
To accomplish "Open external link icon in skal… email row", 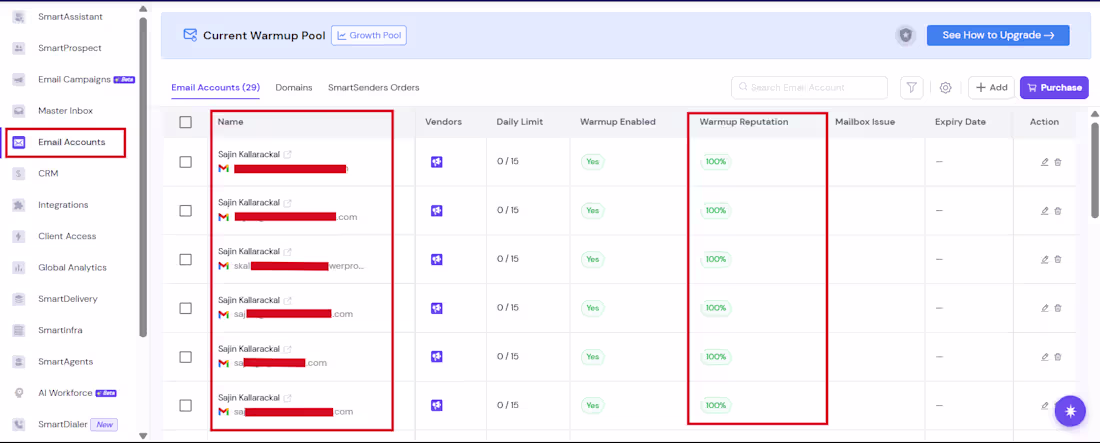I will pyautogui.click(x=288, y=251).
